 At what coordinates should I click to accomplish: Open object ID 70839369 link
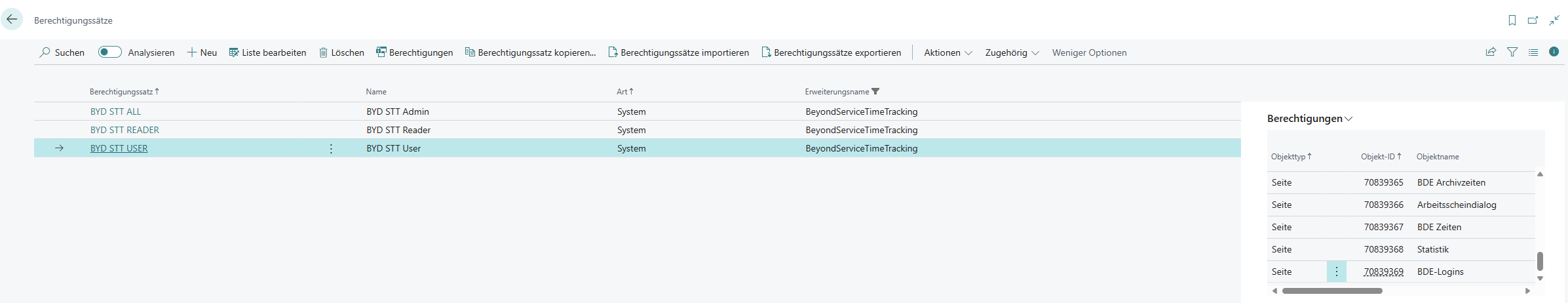(1384, 272)
